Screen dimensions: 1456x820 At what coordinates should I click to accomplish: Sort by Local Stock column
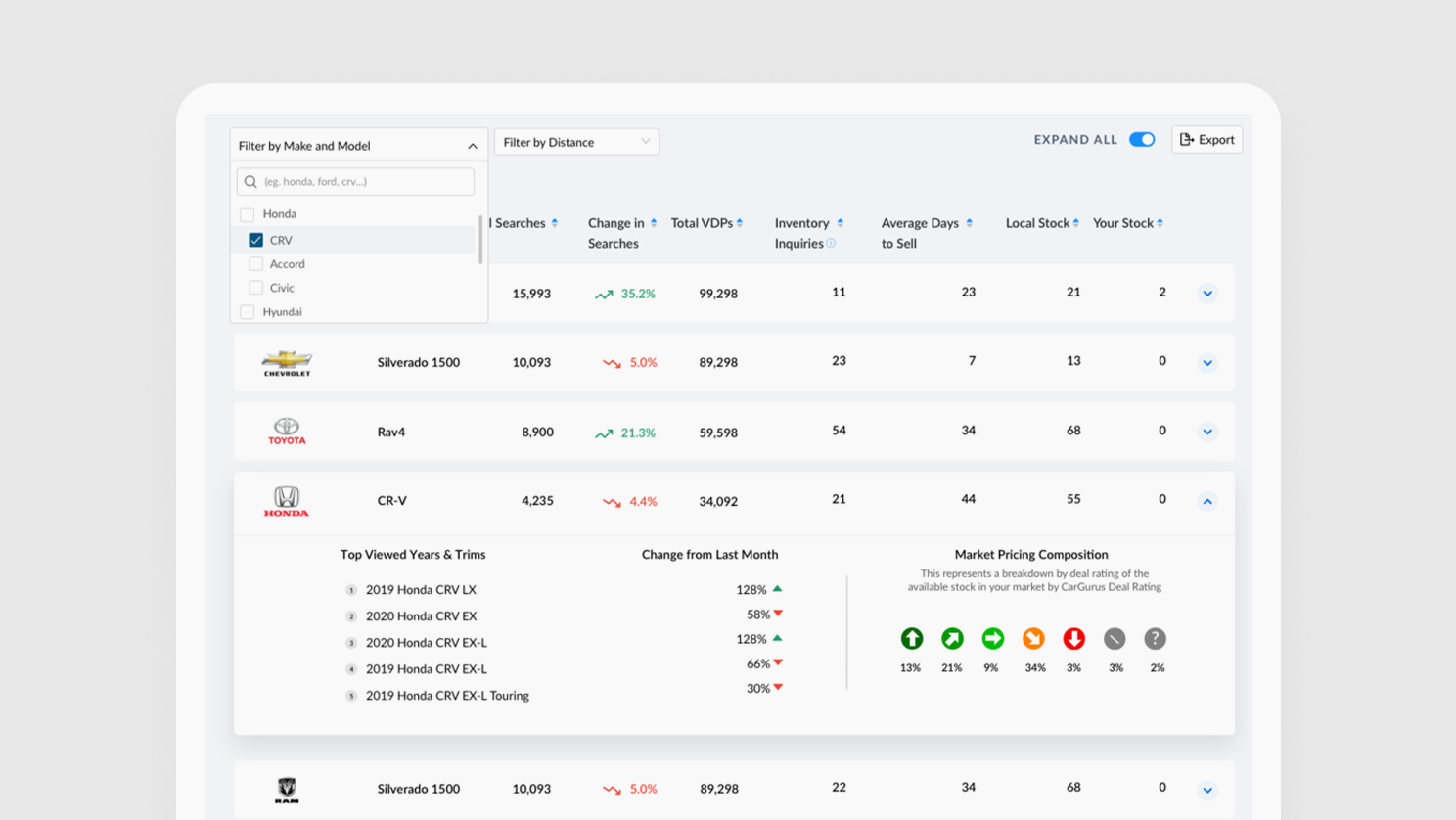pos(1076,223)
